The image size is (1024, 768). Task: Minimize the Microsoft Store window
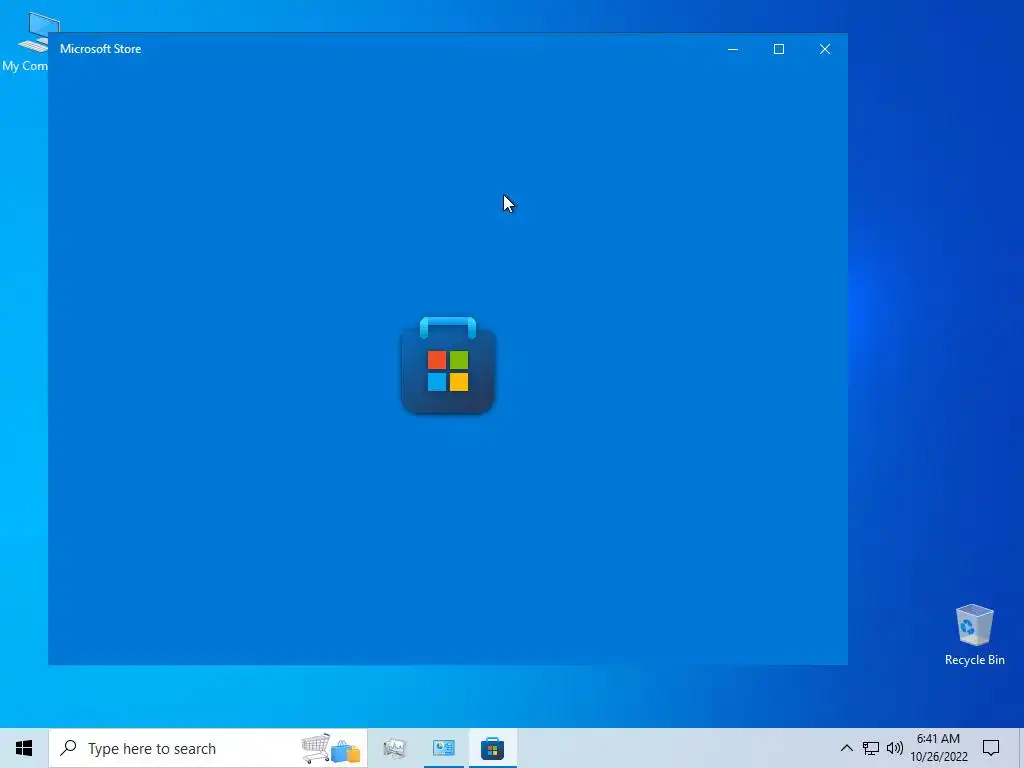point(733,49)
